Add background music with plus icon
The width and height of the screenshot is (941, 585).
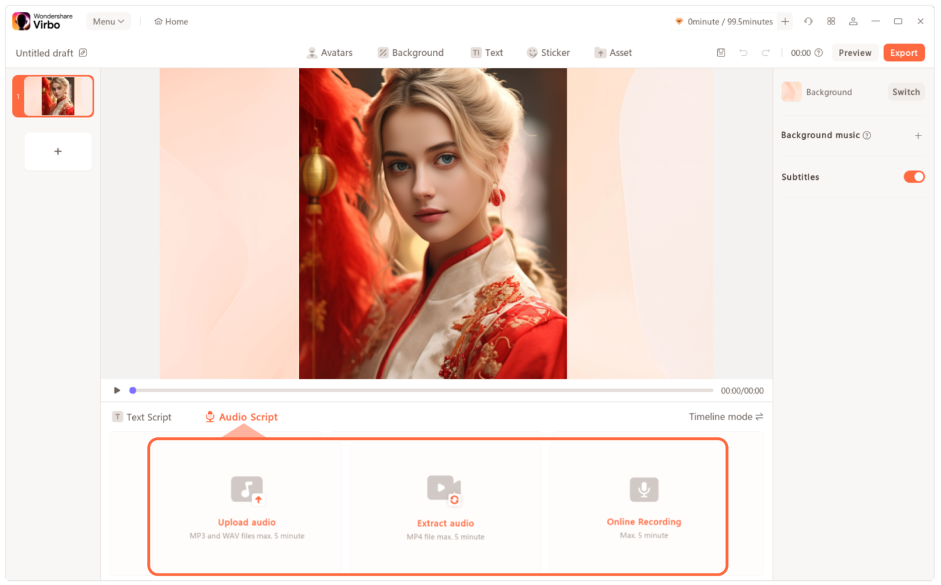(x=918, y=136)
